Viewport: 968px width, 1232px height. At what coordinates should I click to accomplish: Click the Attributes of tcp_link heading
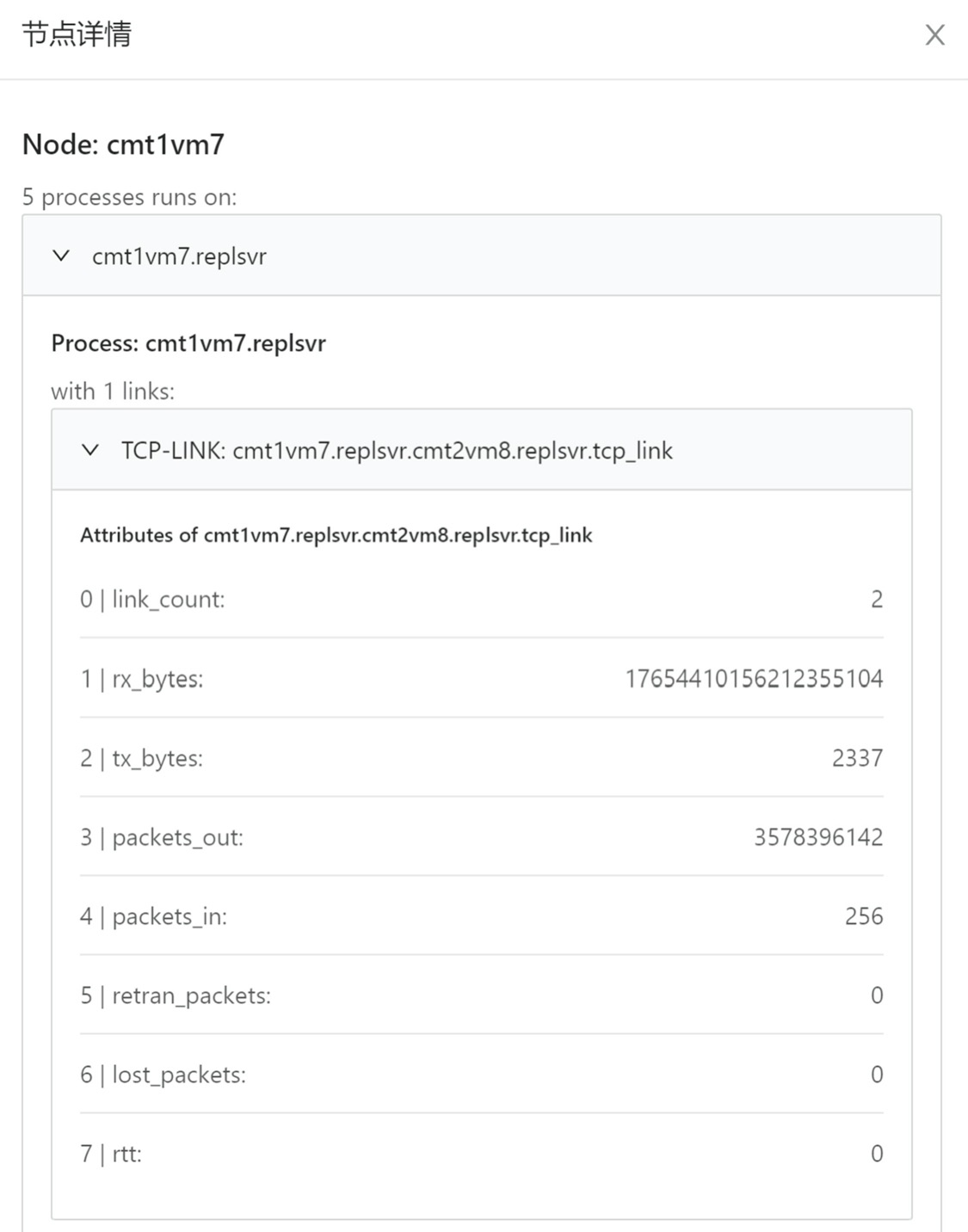(336, 535)
